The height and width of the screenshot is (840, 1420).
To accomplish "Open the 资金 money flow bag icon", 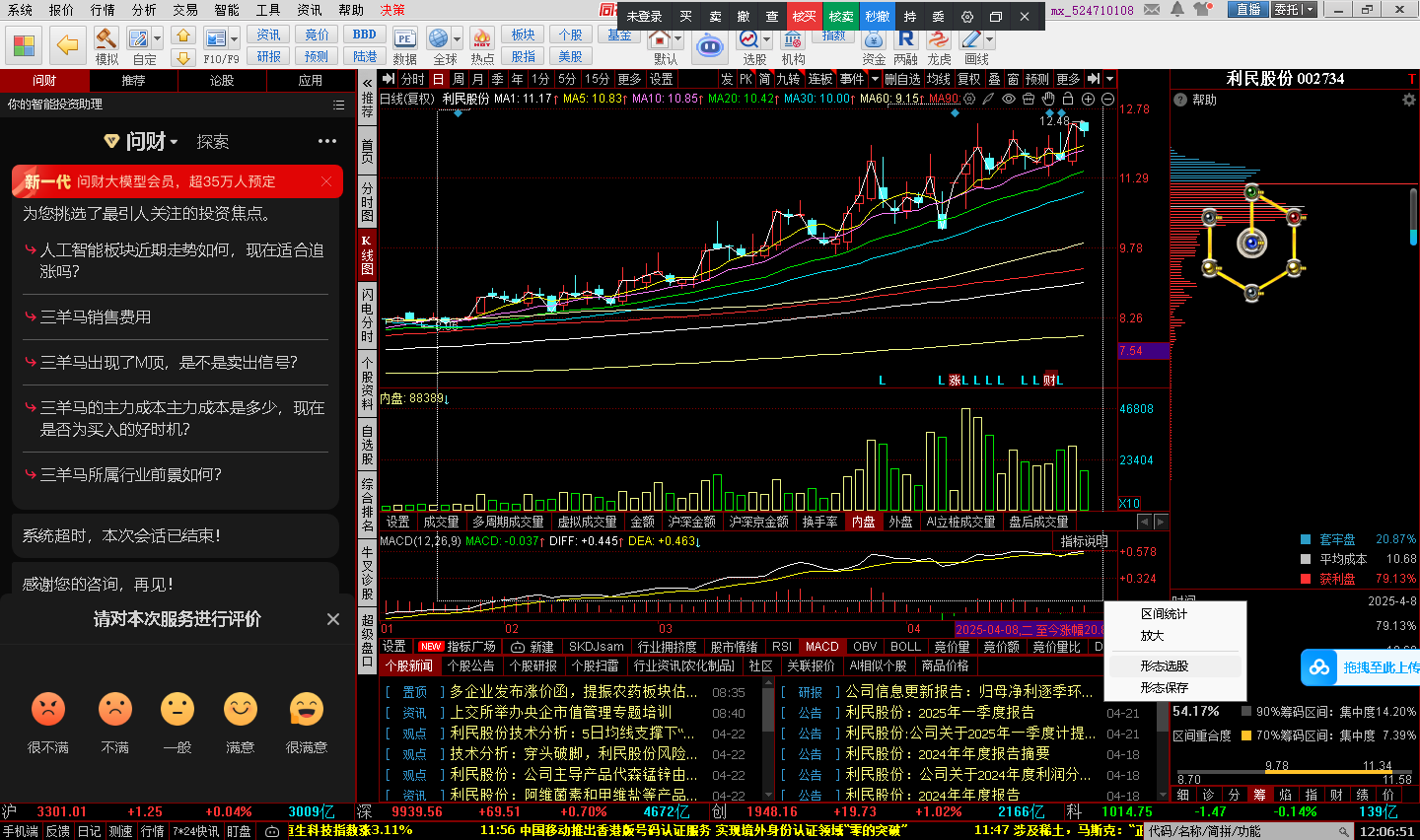I will tap(874, 38).
